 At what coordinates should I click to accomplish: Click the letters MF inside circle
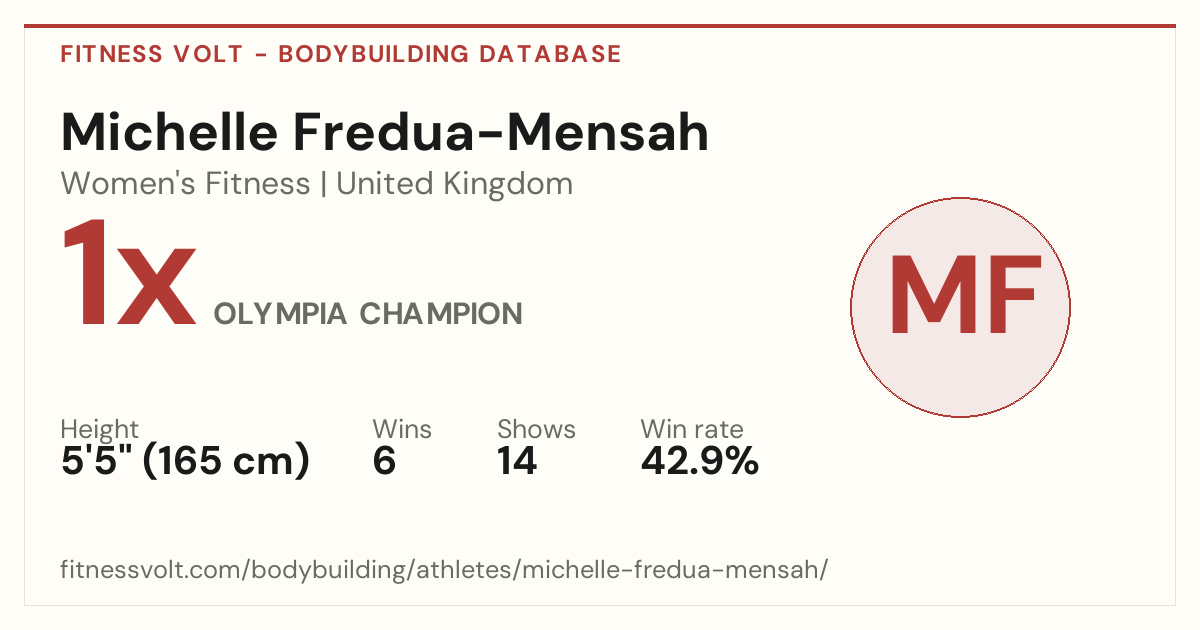click(x=962, y=294)
